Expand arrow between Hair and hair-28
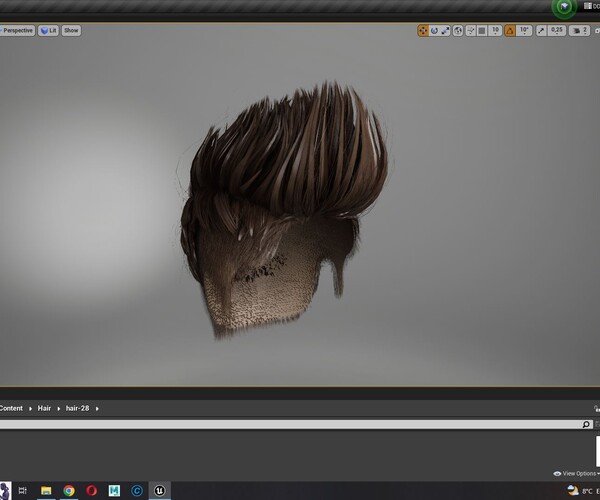This screenshot has height=500, width=600. pos(59,409)
